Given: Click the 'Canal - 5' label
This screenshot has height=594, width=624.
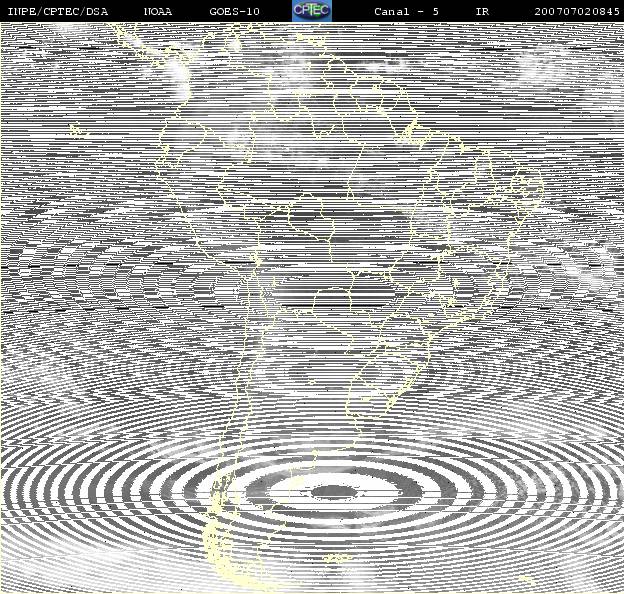Looking at the screenshot, I should pyautogui.click(x=406, y=12).
